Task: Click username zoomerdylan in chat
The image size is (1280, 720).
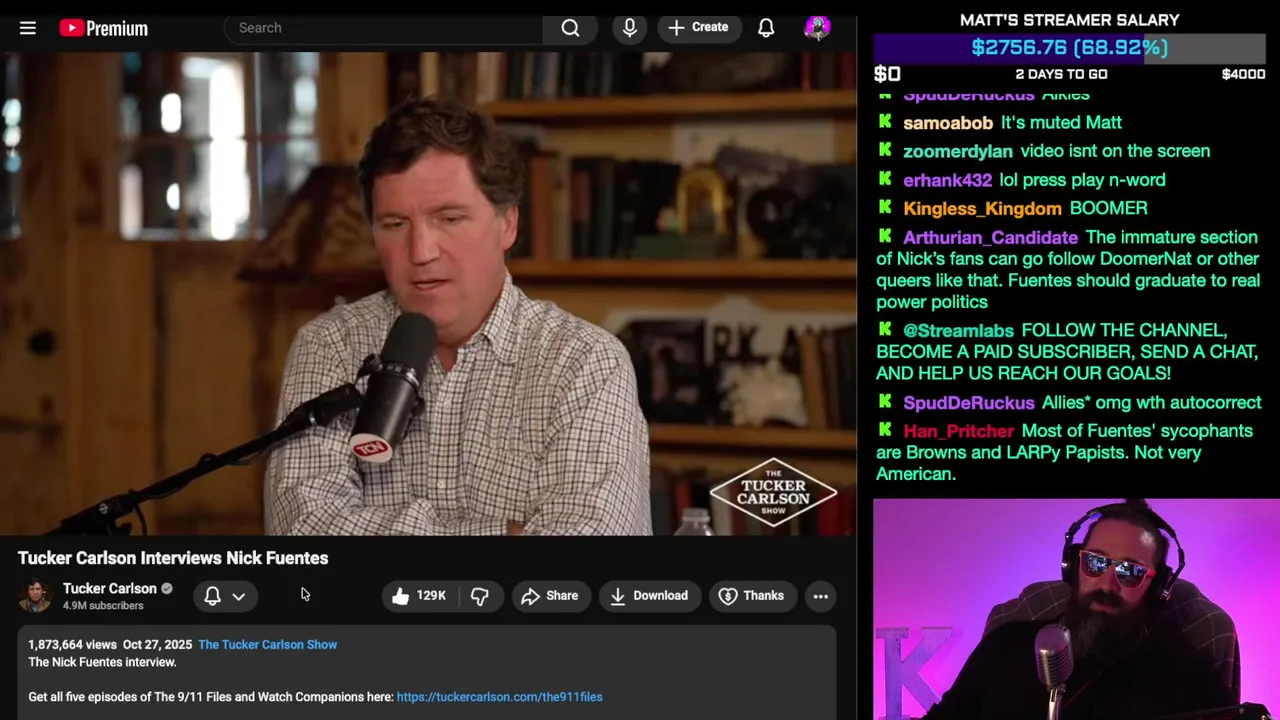Action: pyautogui.click(x=958, y=151)
